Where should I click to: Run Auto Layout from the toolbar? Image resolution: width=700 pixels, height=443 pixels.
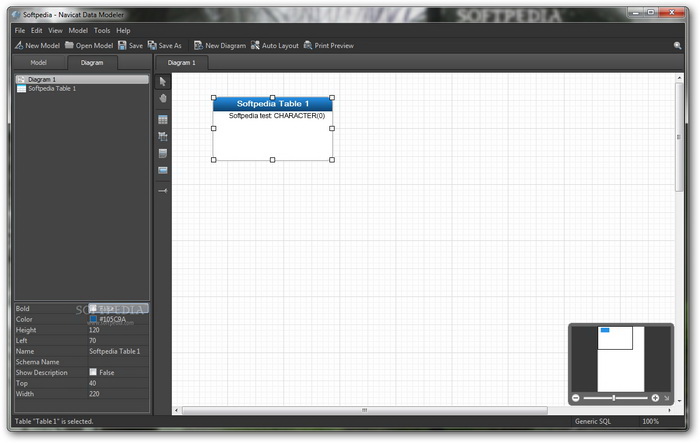tap(275, 46)
